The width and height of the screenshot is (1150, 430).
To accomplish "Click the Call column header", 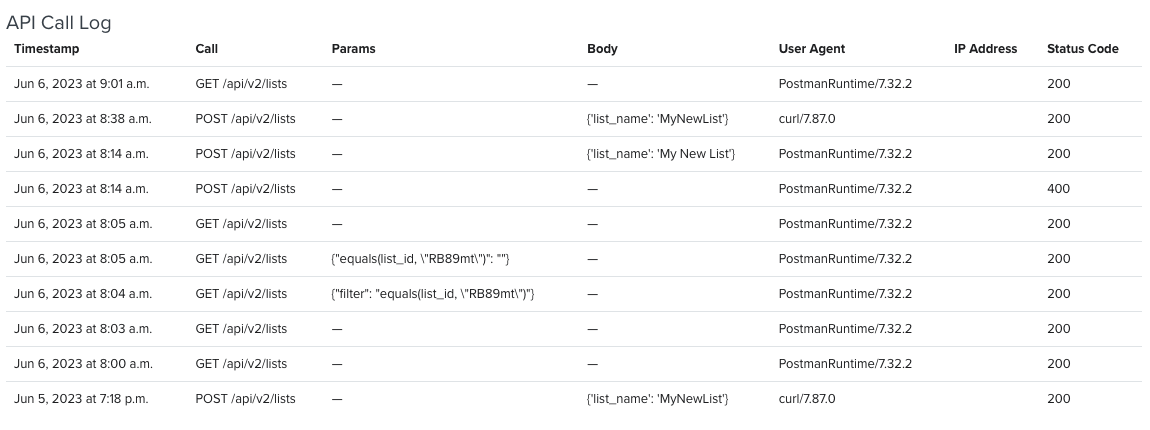I will point(207,49).
